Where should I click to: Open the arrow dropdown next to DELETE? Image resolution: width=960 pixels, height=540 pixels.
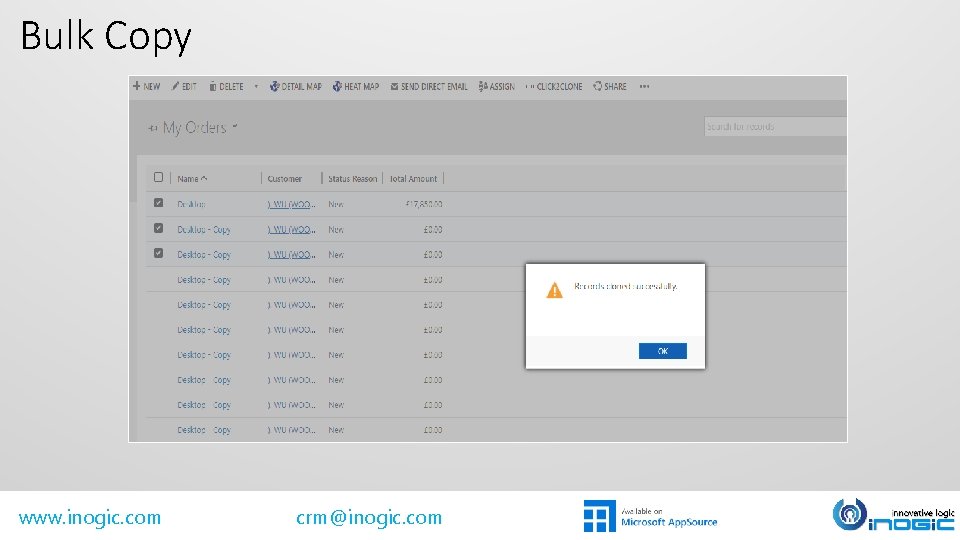point(256,86)
